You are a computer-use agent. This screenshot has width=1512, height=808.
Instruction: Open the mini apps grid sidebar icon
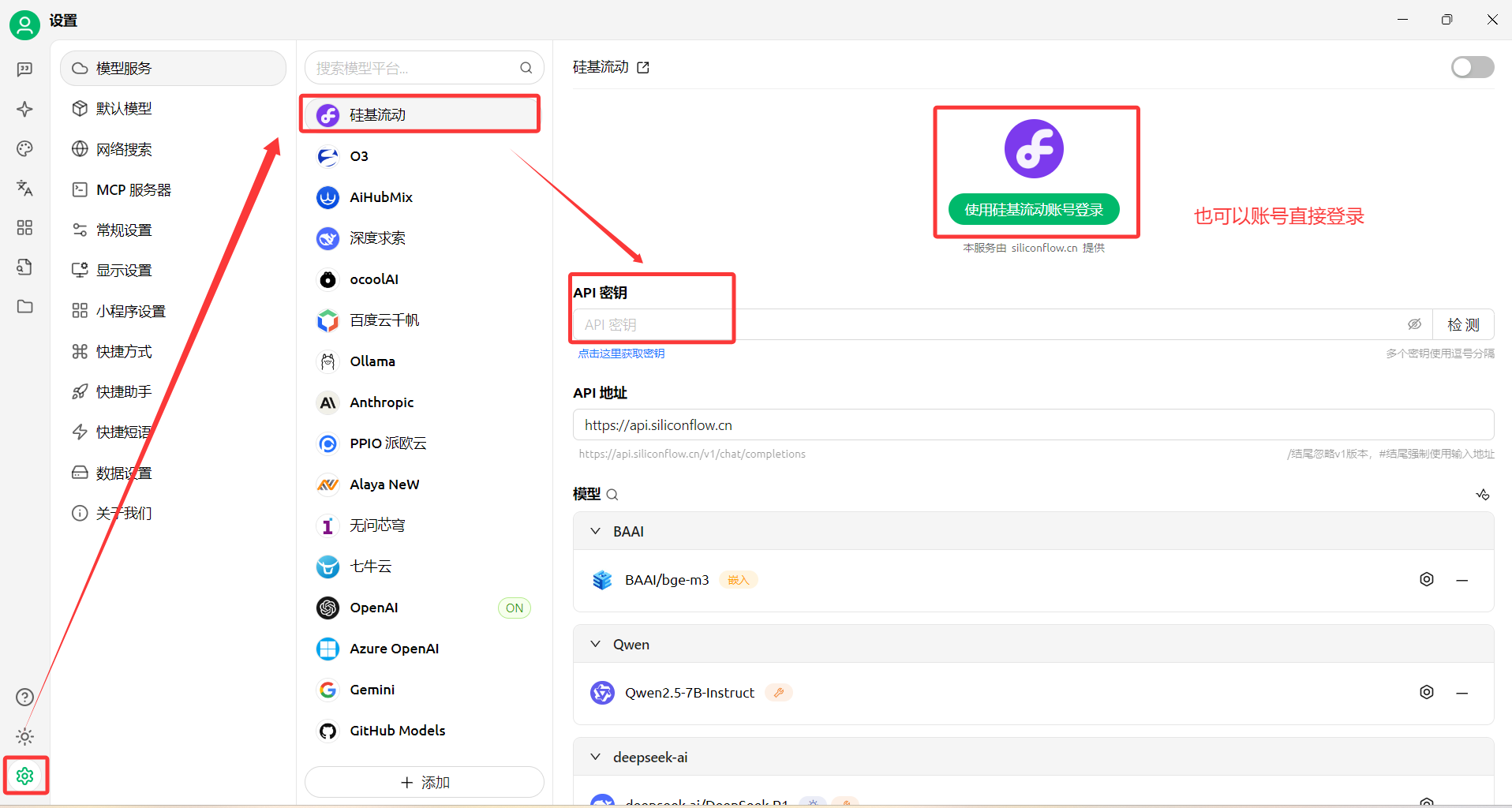[24, 227]
